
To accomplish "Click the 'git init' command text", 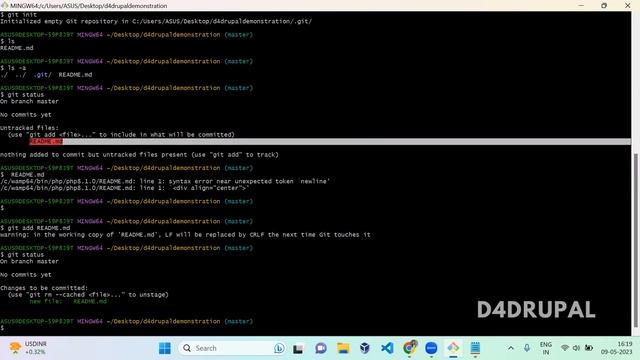I will (22, 15).
